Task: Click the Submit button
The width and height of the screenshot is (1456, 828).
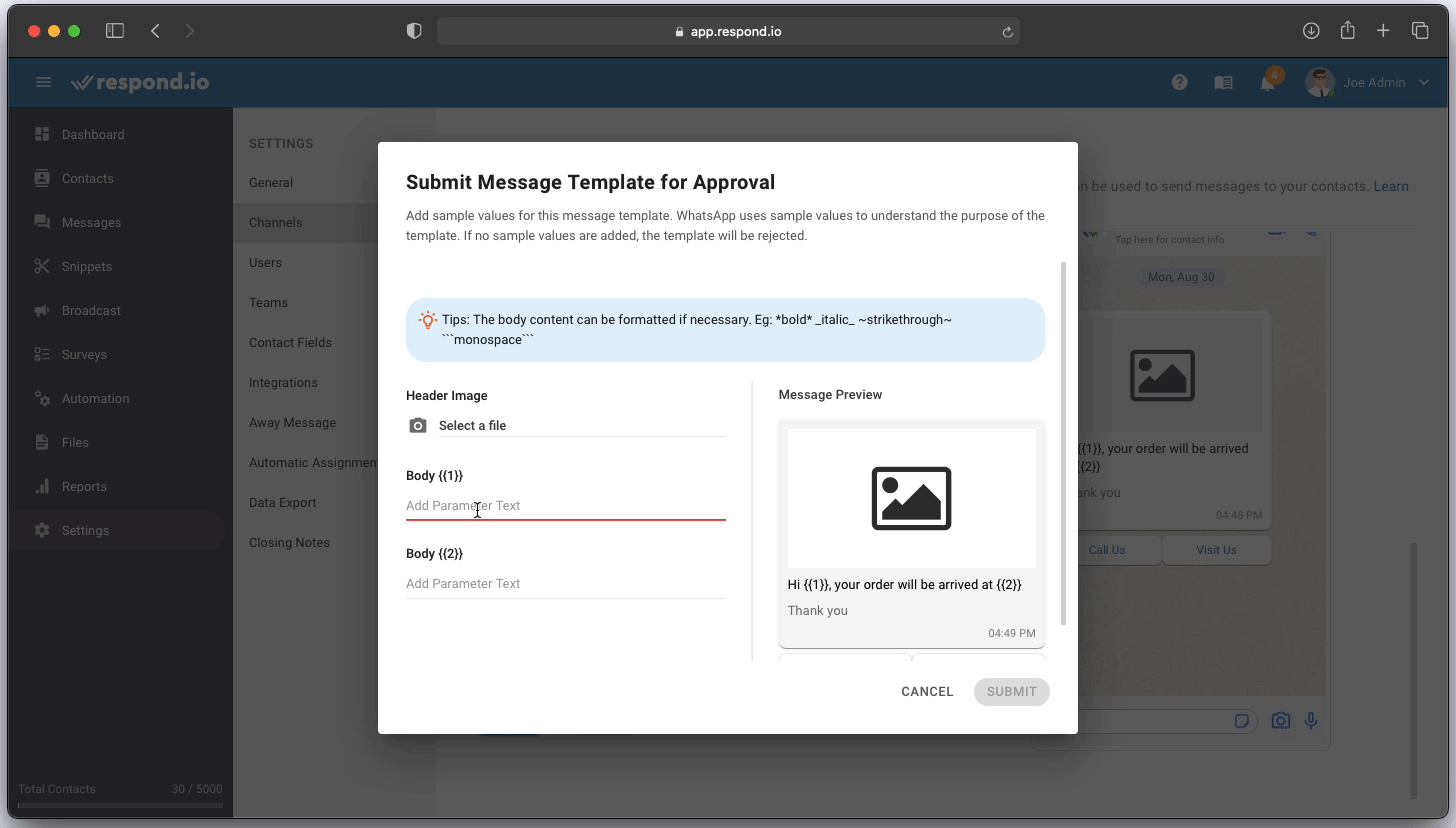Action: (x=1012, y=692)
